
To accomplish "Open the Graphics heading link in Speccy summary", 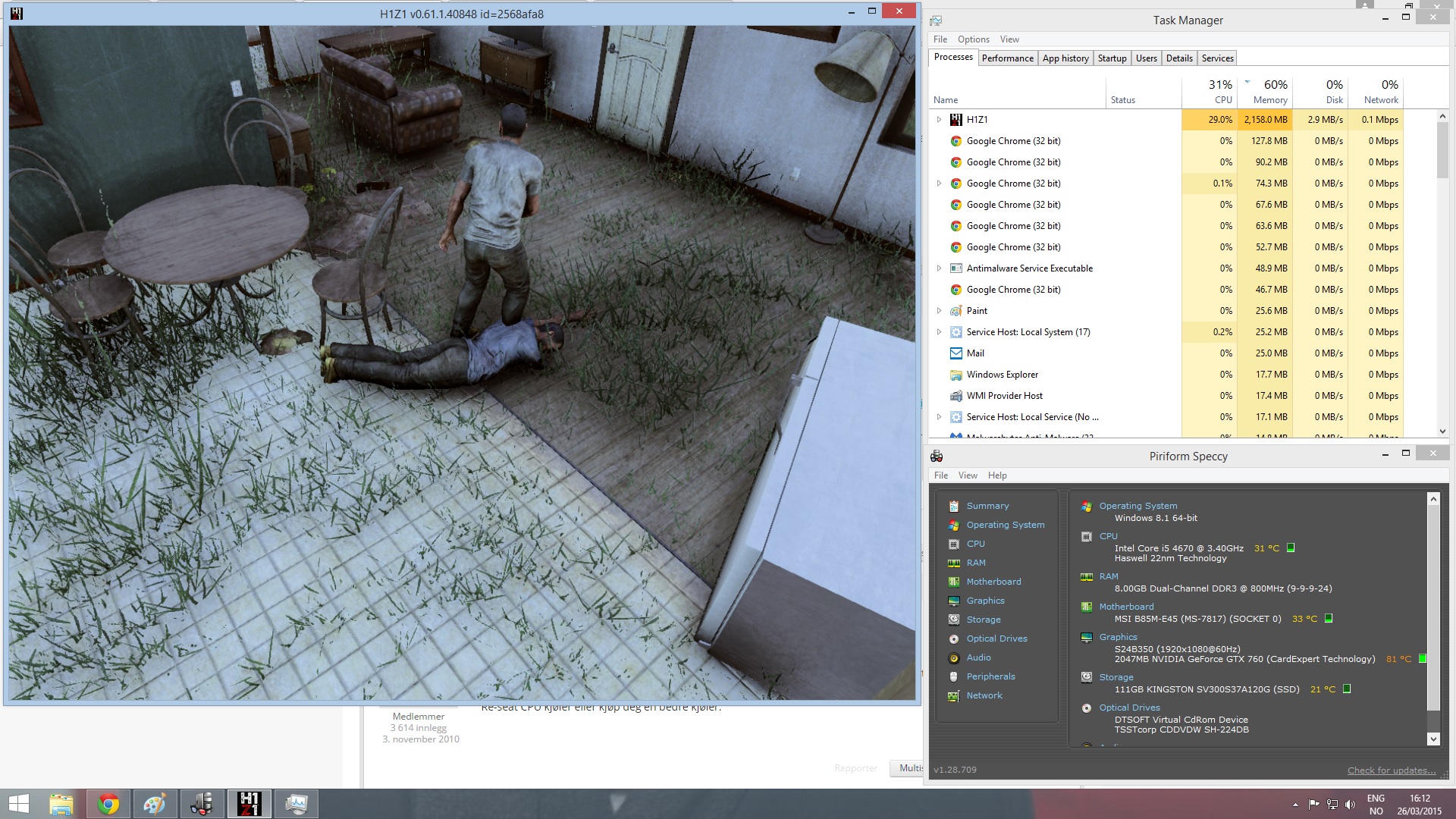I will 1119,637.
